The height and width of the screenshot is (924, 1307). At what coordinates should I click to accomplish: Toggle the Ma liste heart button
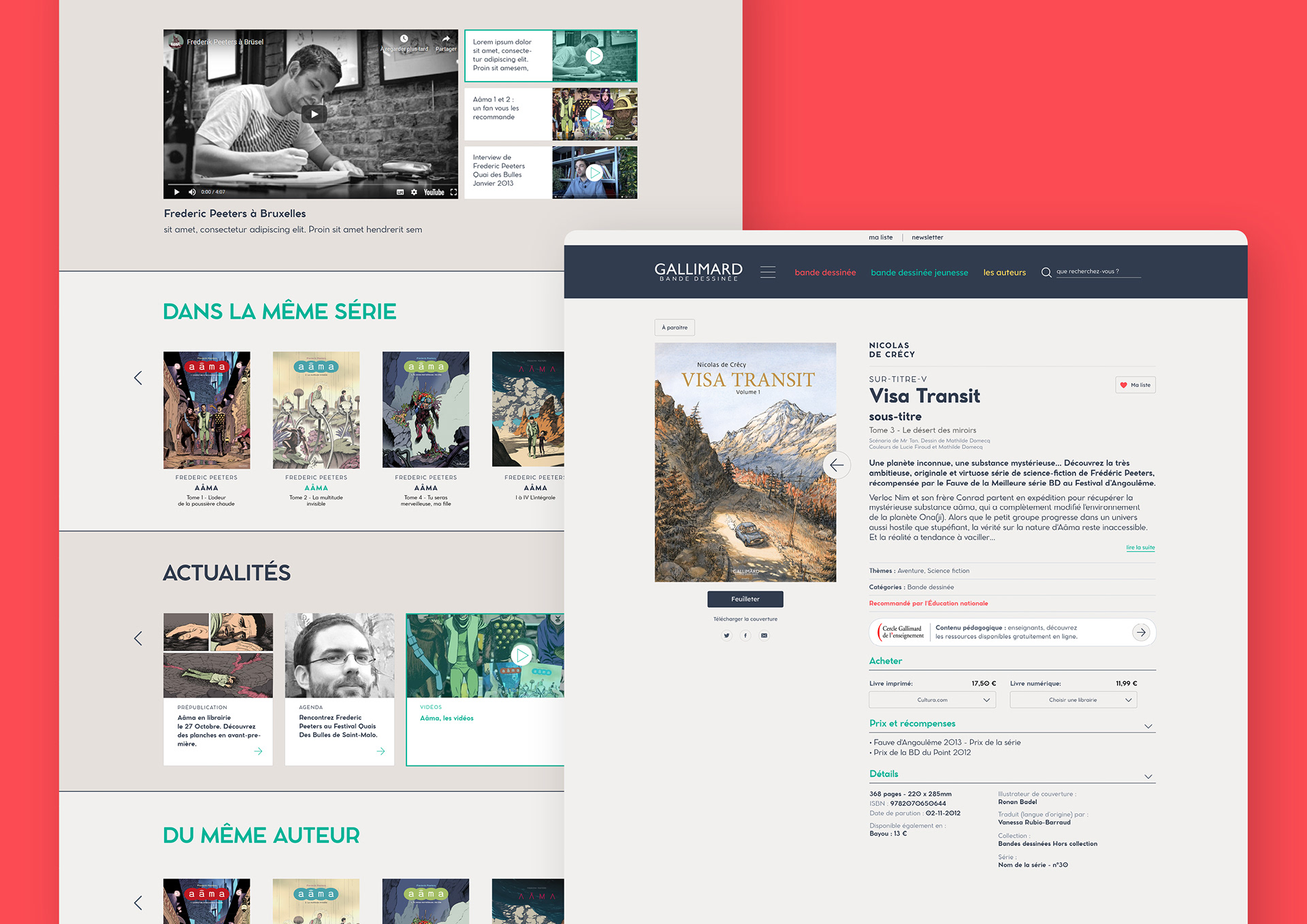point(1135,385)
